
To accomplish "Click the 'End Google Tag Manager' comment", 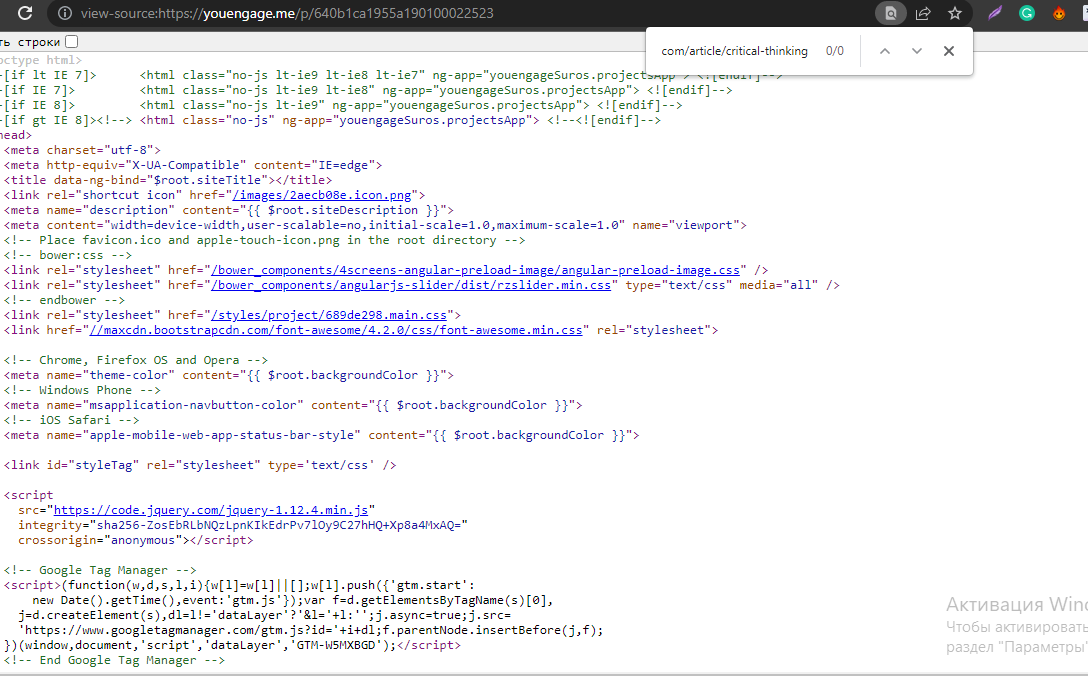I will (x=114, y=660).
